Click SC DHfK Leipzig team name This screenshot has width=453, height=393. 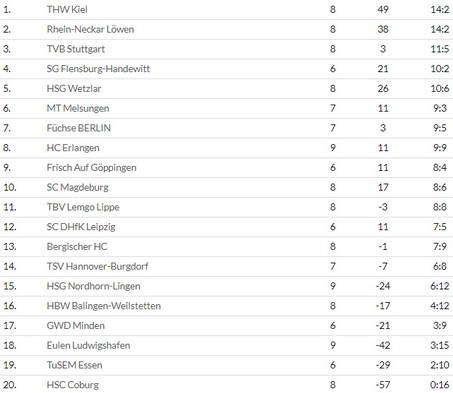[x=81, y=227]
